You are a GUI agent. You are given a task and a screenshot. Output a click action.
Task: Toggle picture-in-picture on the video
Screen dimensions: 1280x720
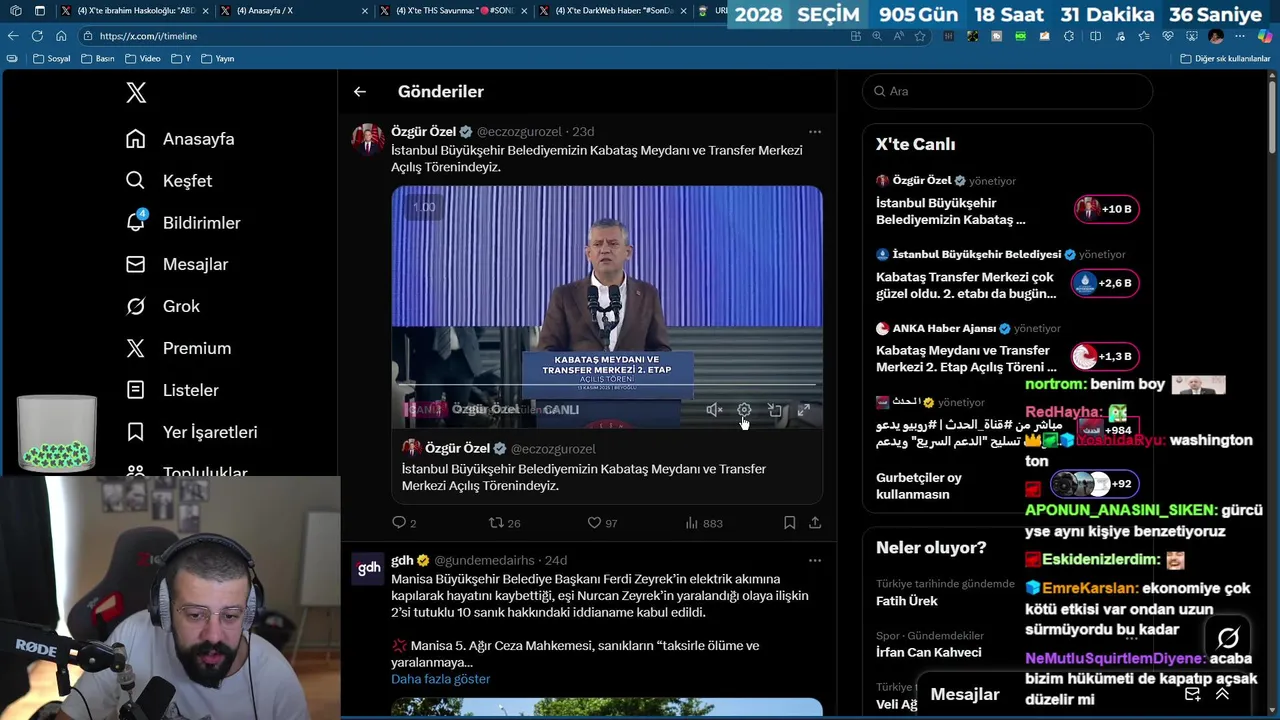click(x=774, y=410)
